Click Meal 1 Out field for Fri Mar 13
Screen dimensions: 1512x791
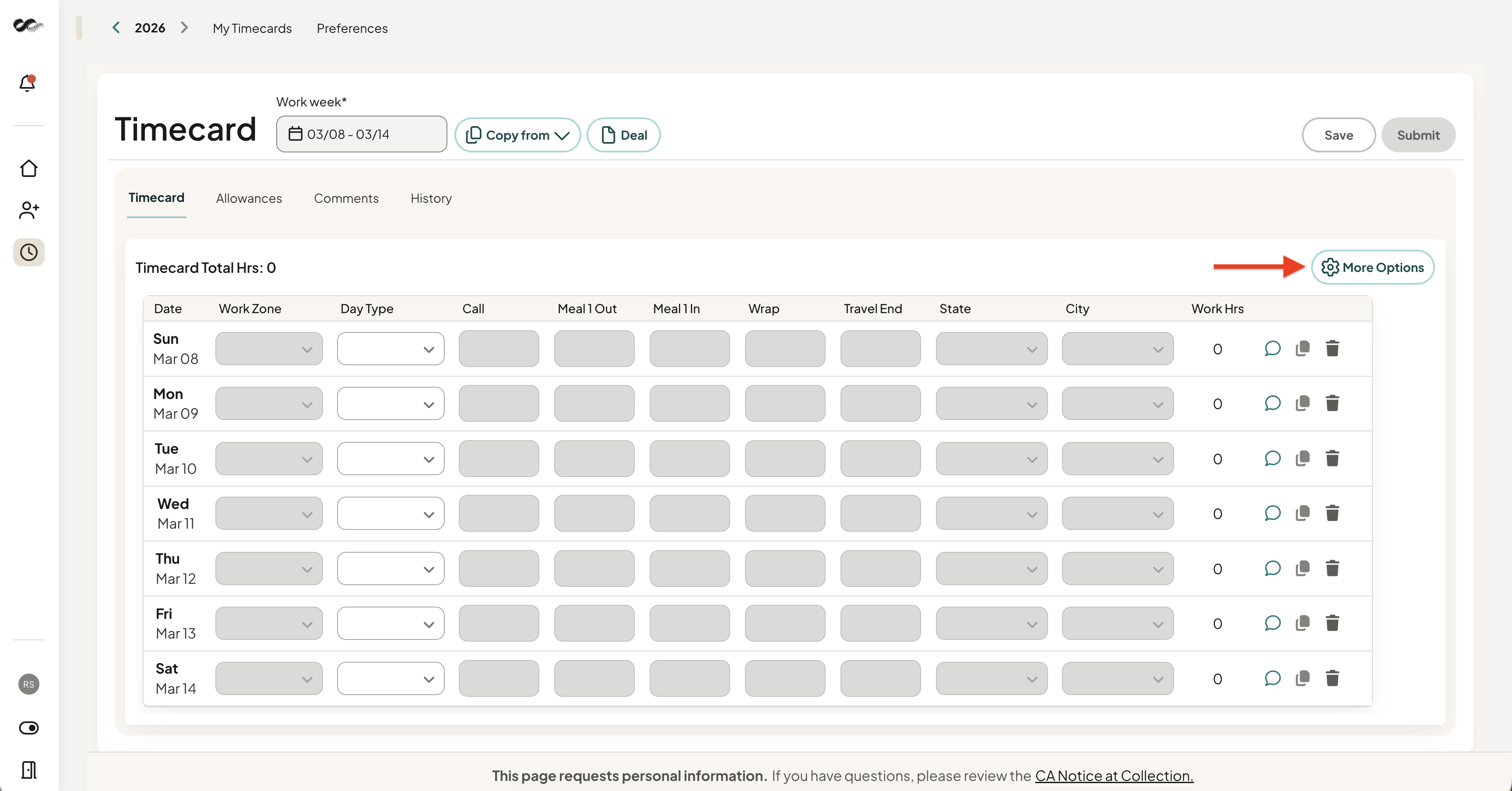[x=594, y=623]
